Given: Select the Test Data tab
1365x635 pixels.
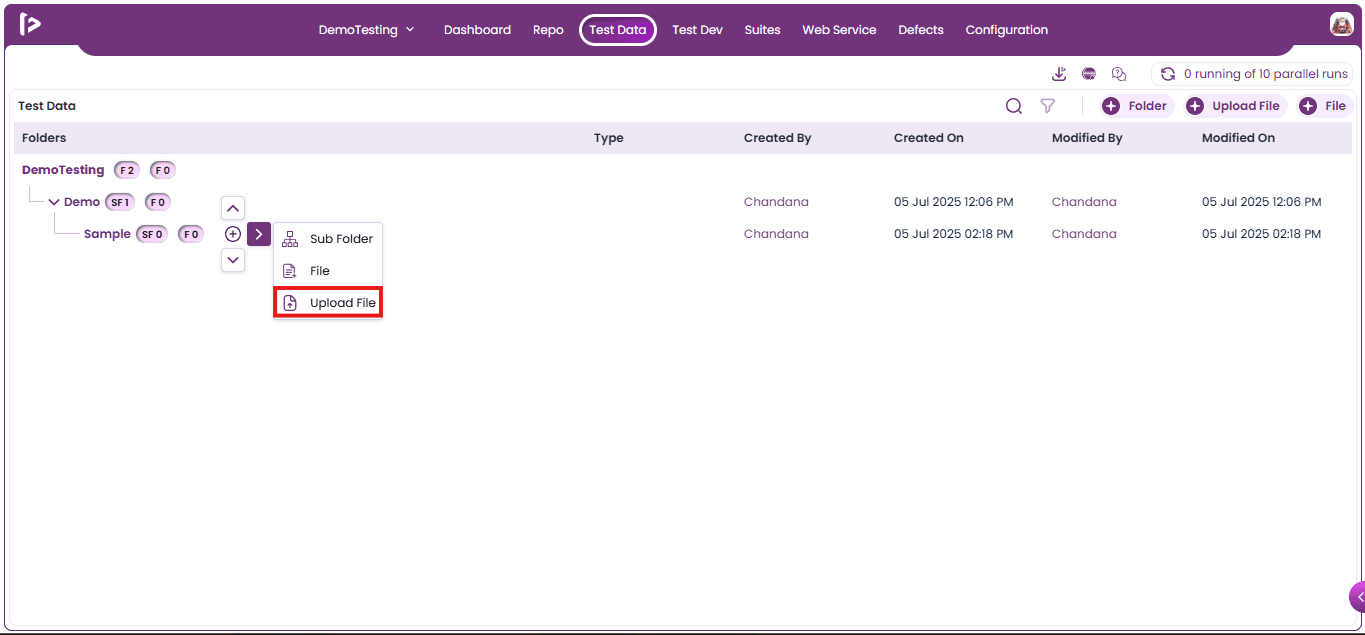Looking at the screenshot, I should coord(618,30).
